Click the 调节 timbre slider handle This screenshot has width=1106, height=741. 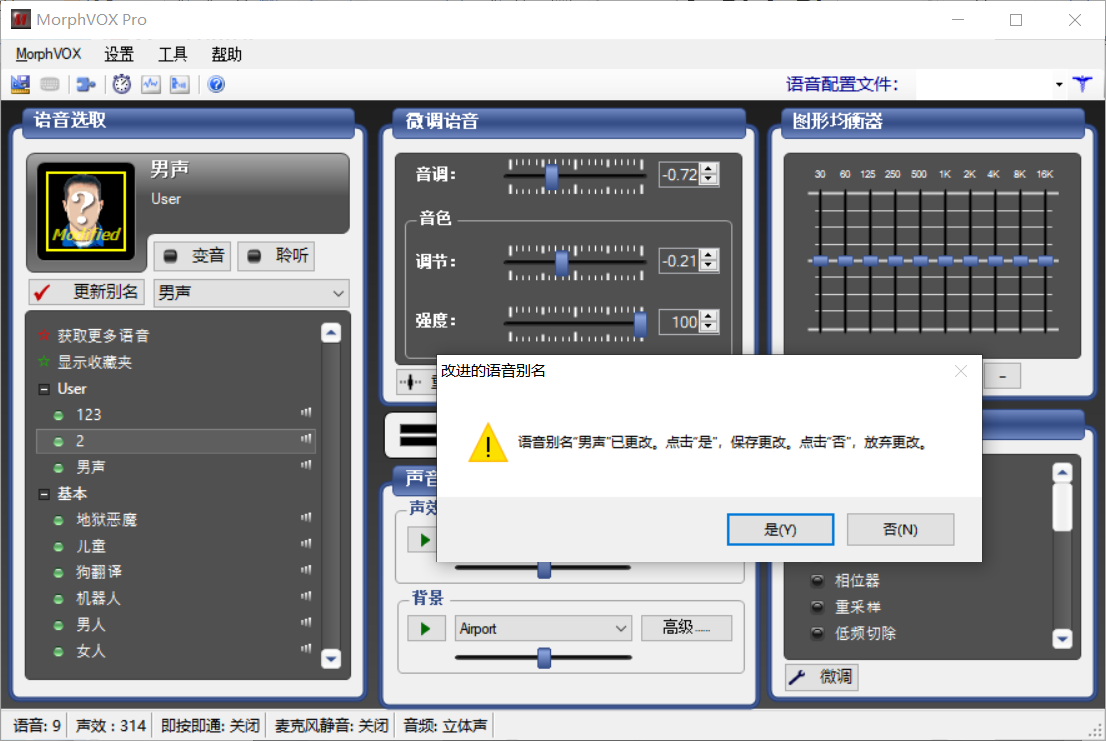coord(561,263)
